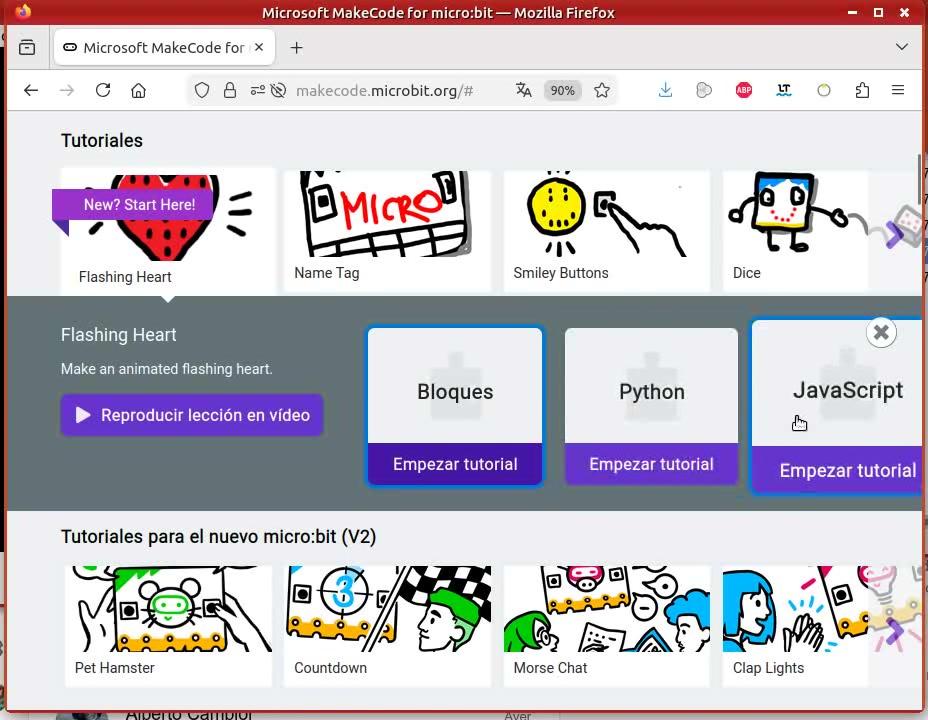
Task: Click the blocked autoplay icon
Action: tap(278, 90)
